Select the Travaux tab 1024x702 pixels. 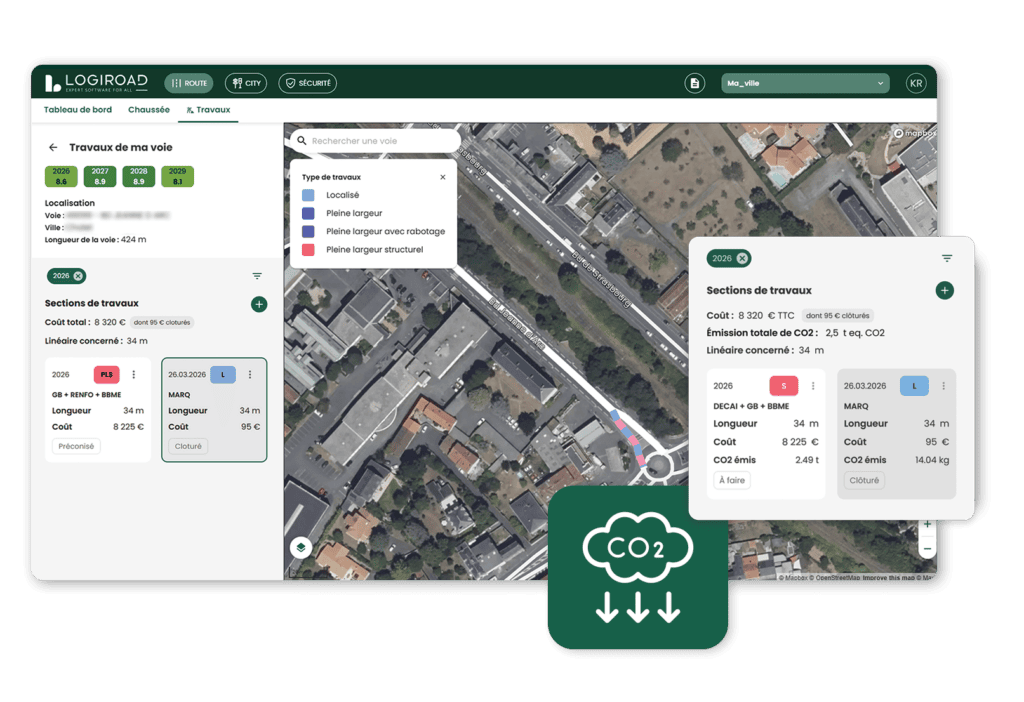pos(208,110)
